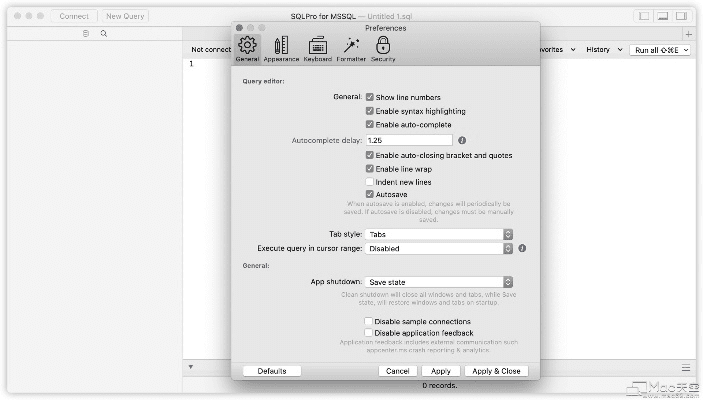Toggle Enable line wrap checkbox
This screenshot has height=400, width=703.
pyautogui.click(x=369, y=169)
